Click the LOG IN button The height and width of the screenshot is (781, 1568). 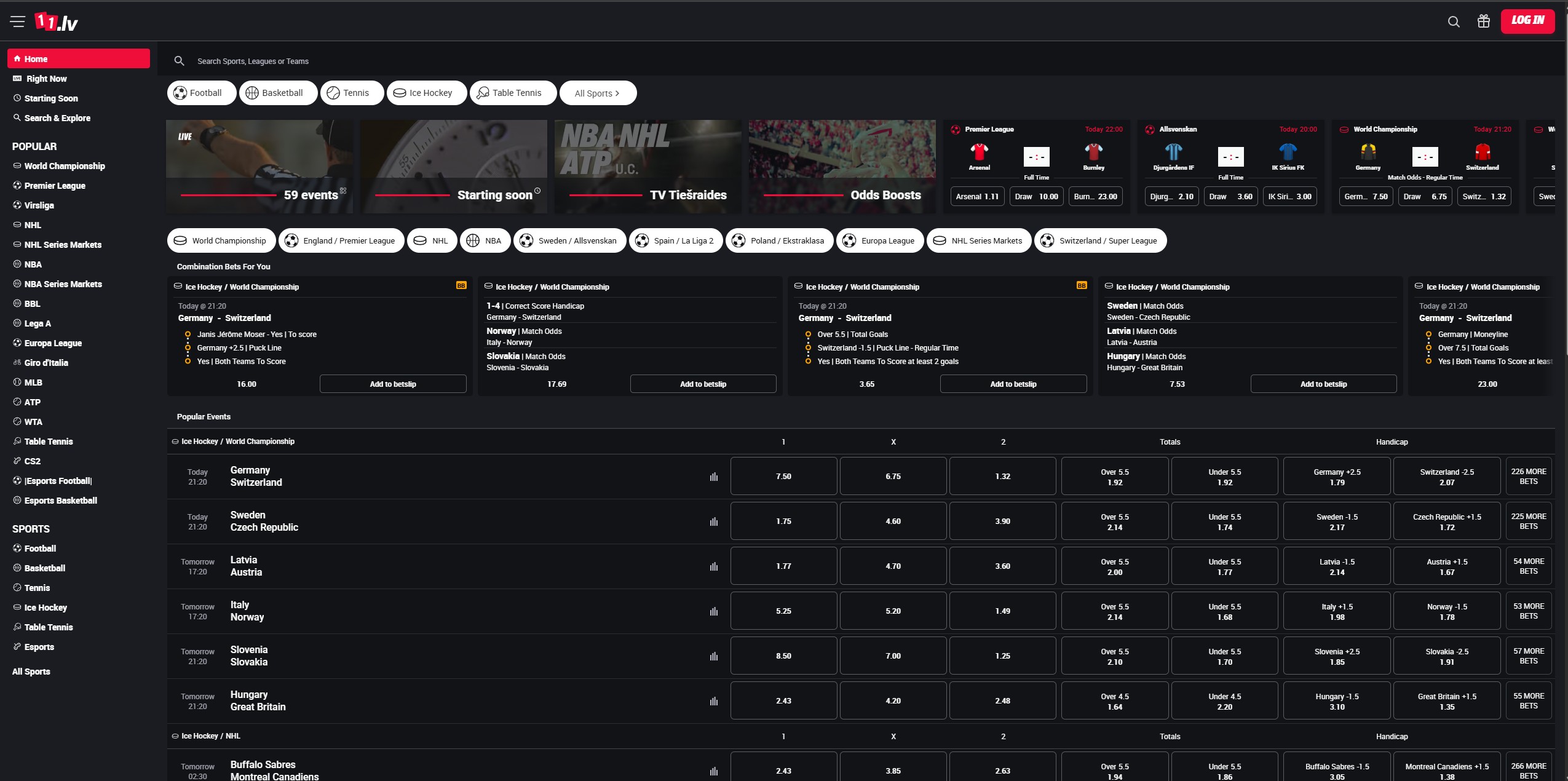click(1527, 21)
